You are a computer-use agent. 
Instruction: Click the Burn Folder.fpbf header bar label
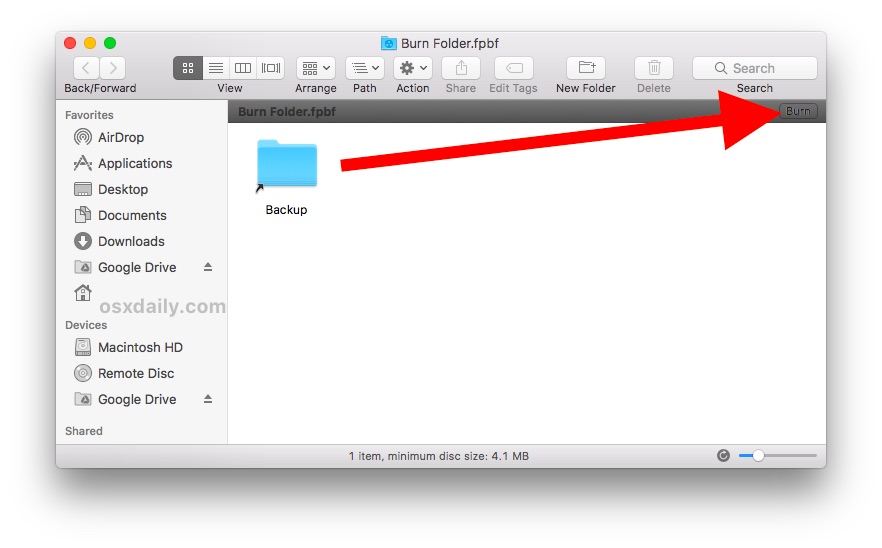click(286, 111)
